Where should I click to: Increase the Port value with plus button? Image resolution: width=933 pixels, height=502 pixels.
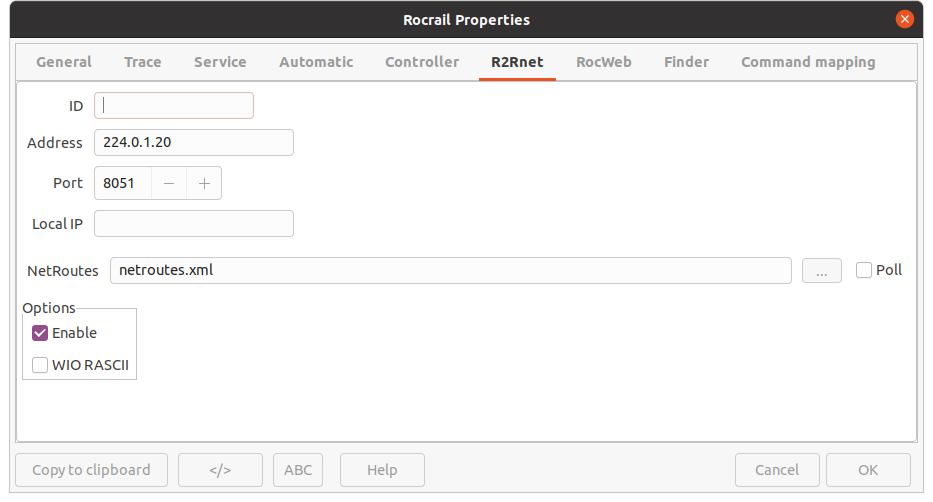pyautogui.click(x=204, y=183)
